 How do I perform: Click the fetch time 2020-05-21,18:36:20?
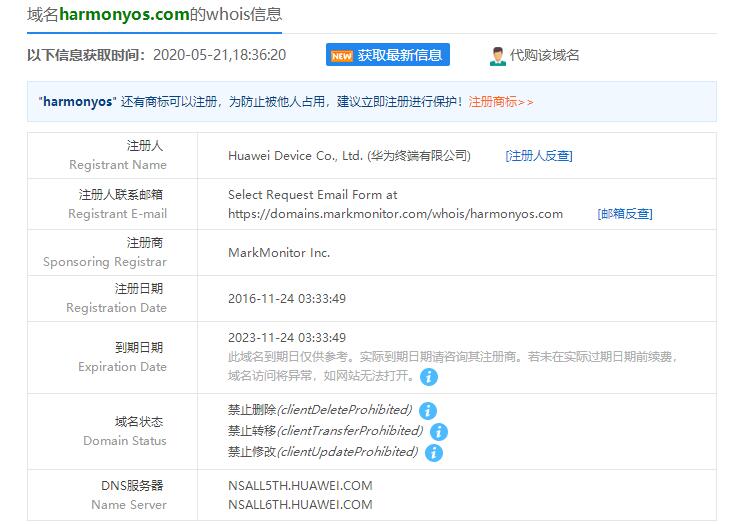[x=219, y=55]
